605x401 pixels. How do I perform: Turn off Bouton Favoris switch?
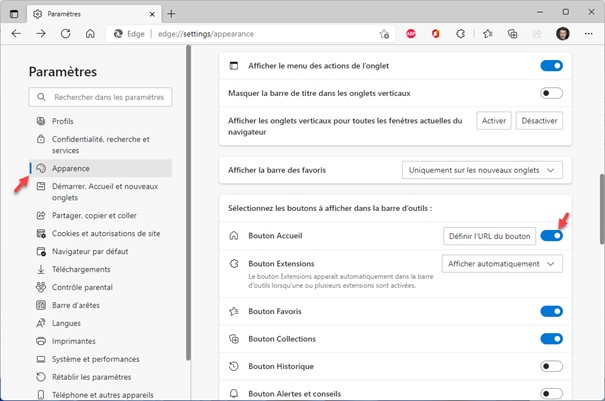coord(551,311)
